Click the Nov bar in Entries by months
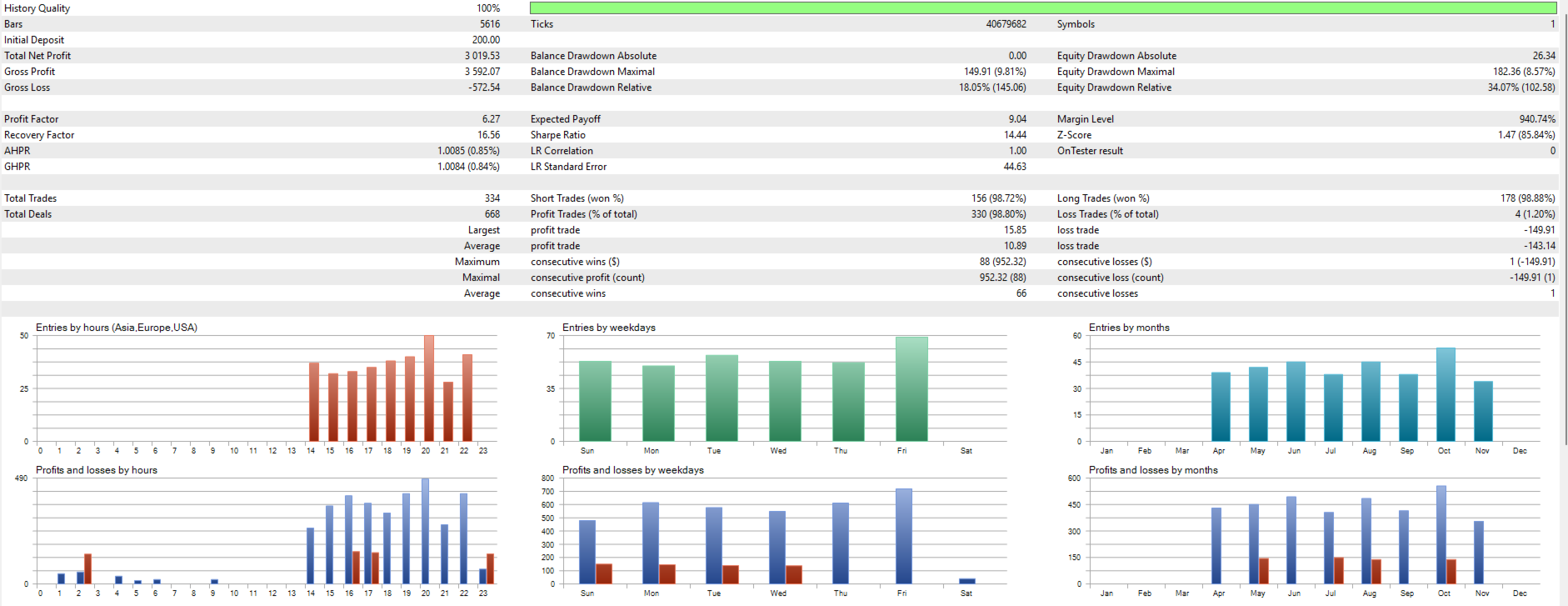The width and height of the screenshot is (1568, 606). click(x=1483, y=411)
